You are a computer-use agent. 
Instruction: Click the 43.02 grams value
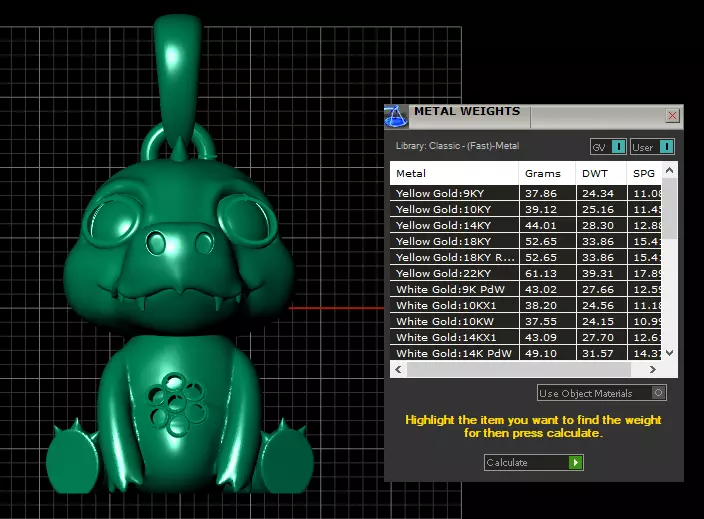tap(541, 290)
